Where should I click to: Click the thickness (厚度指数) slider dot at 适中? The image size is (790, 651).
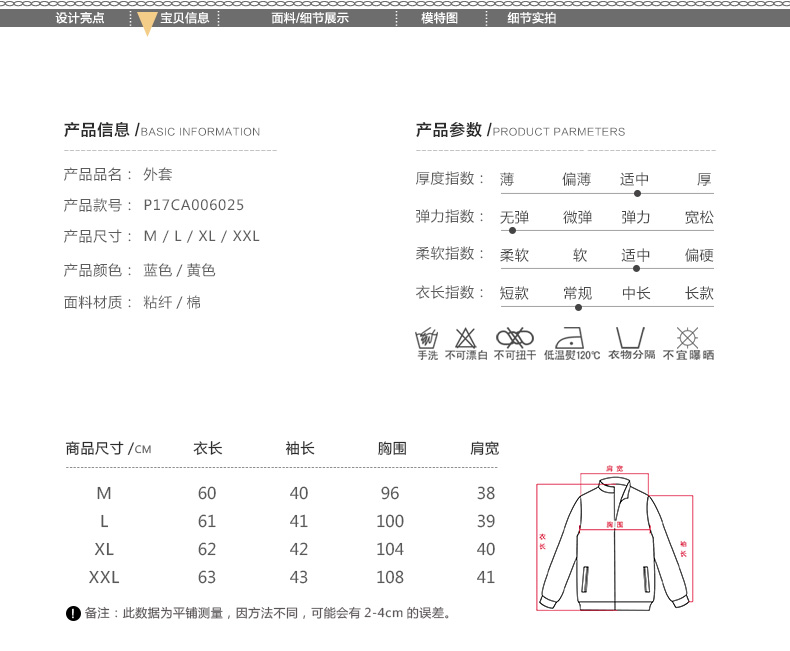click(x=637, y=193)
